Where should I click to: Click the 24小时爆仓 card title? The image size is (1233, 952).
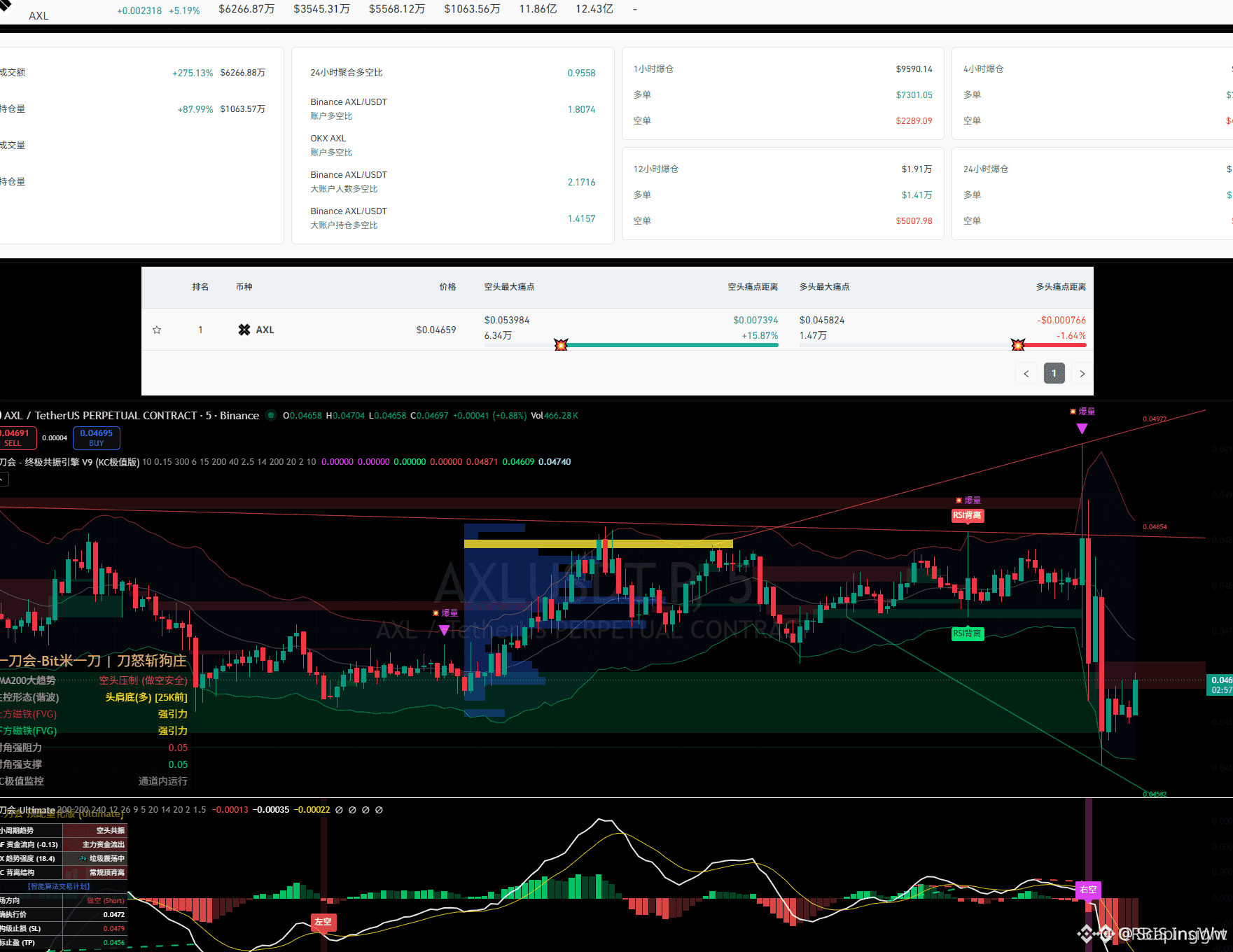click(986, 169)
